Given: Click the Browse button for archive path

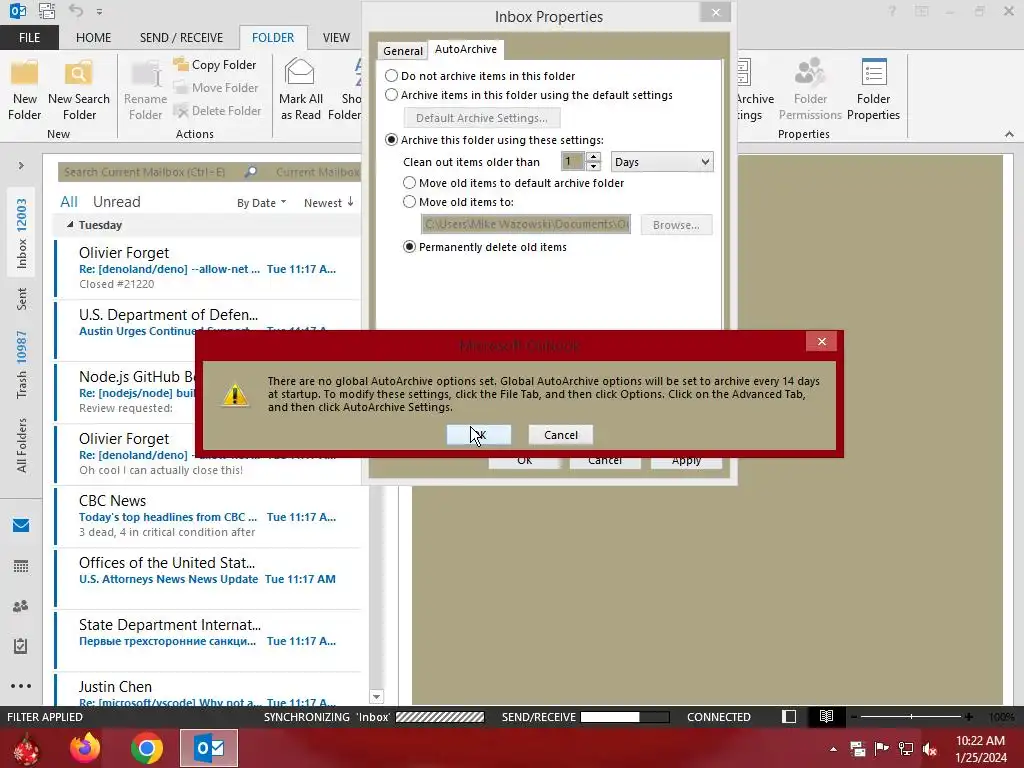Looking at the screenshot, I should tap(676, 225).
